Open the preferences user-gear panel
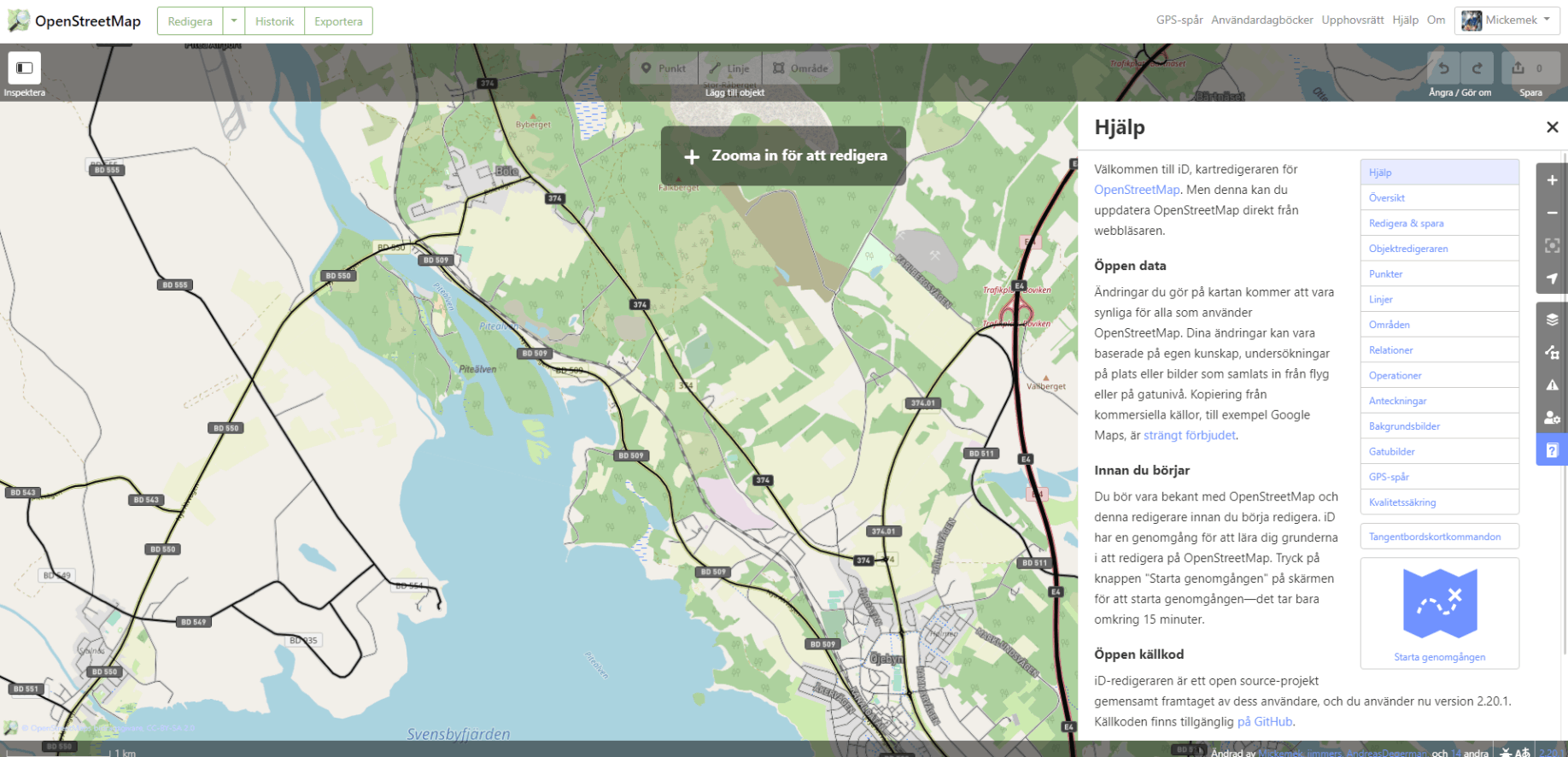Screen dimensions: 1568x757 coord(1552,418)
